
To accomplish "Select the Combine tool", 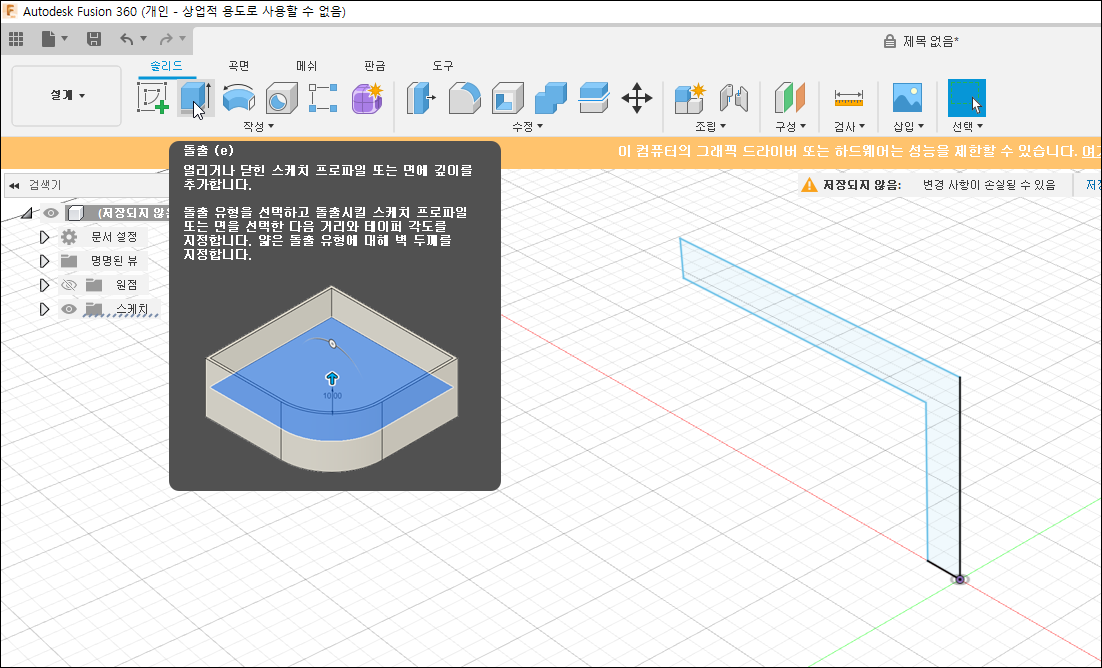I will 550,98.
